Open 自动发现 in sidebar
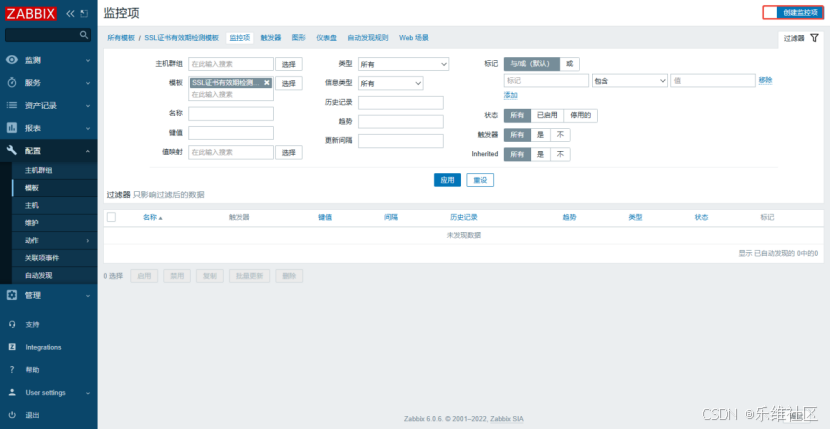The height and width of the screenshot is (430, 830). (x=39, y=275)
